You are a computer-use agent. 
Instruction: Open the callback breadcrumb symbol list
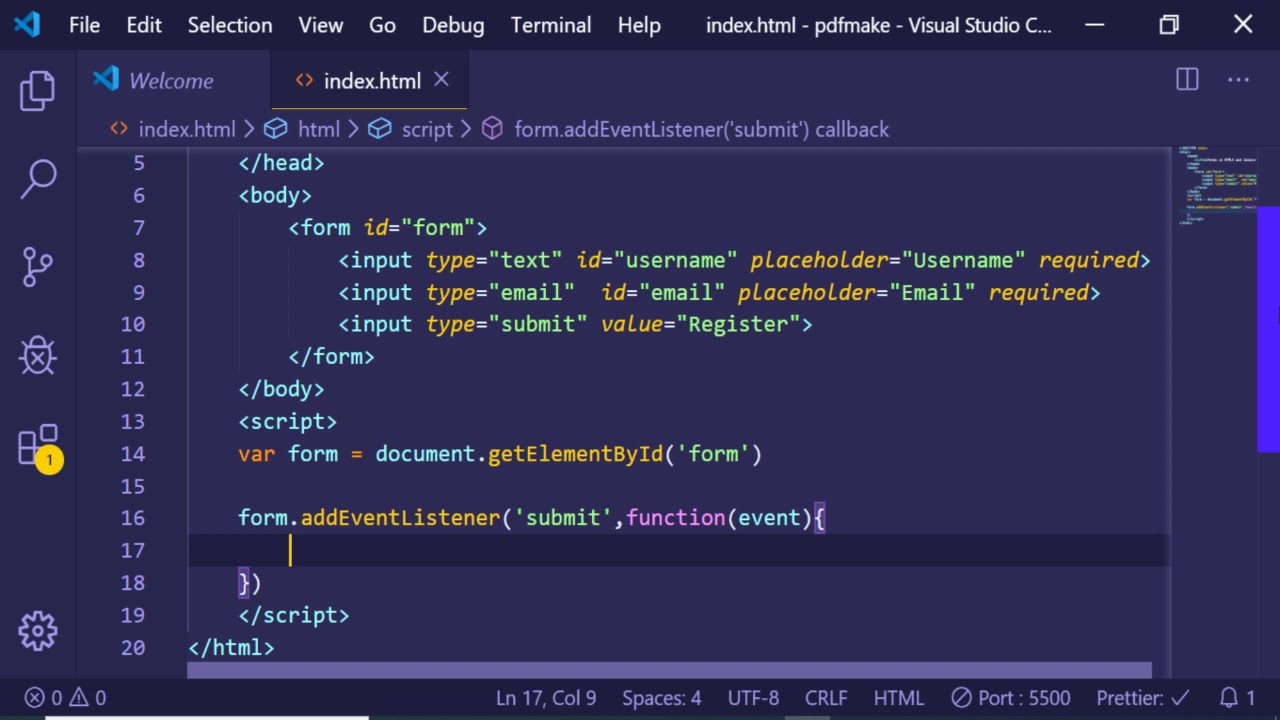coord(700,129)
